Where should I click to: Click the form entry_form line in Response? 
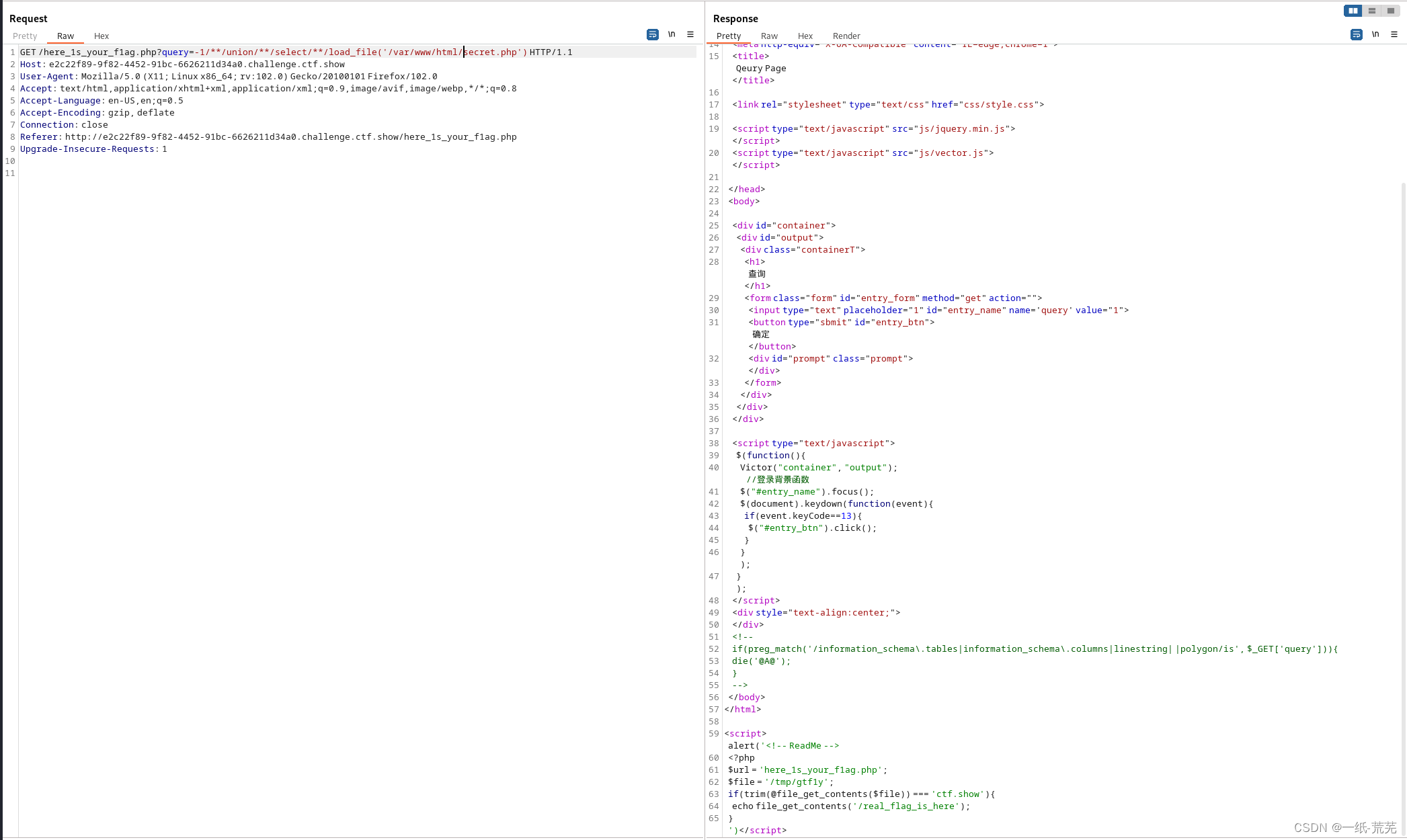893,298
